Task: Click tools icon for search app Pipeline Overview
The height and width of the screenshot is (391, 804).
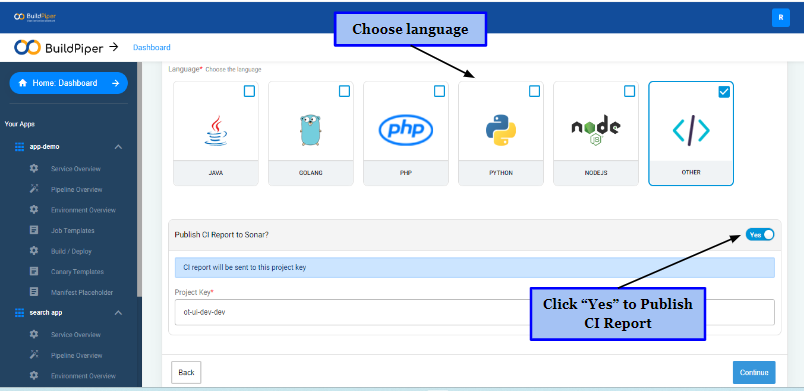Action: pyautogui.click(x=34, y=355)
